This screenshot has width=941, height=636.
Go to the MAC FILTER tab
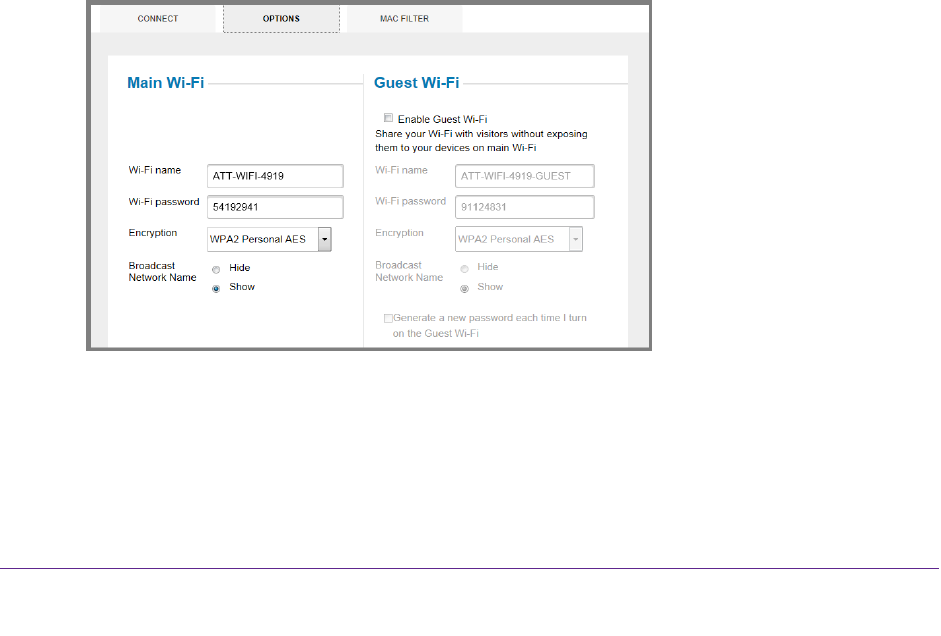(x=404, y=19)
